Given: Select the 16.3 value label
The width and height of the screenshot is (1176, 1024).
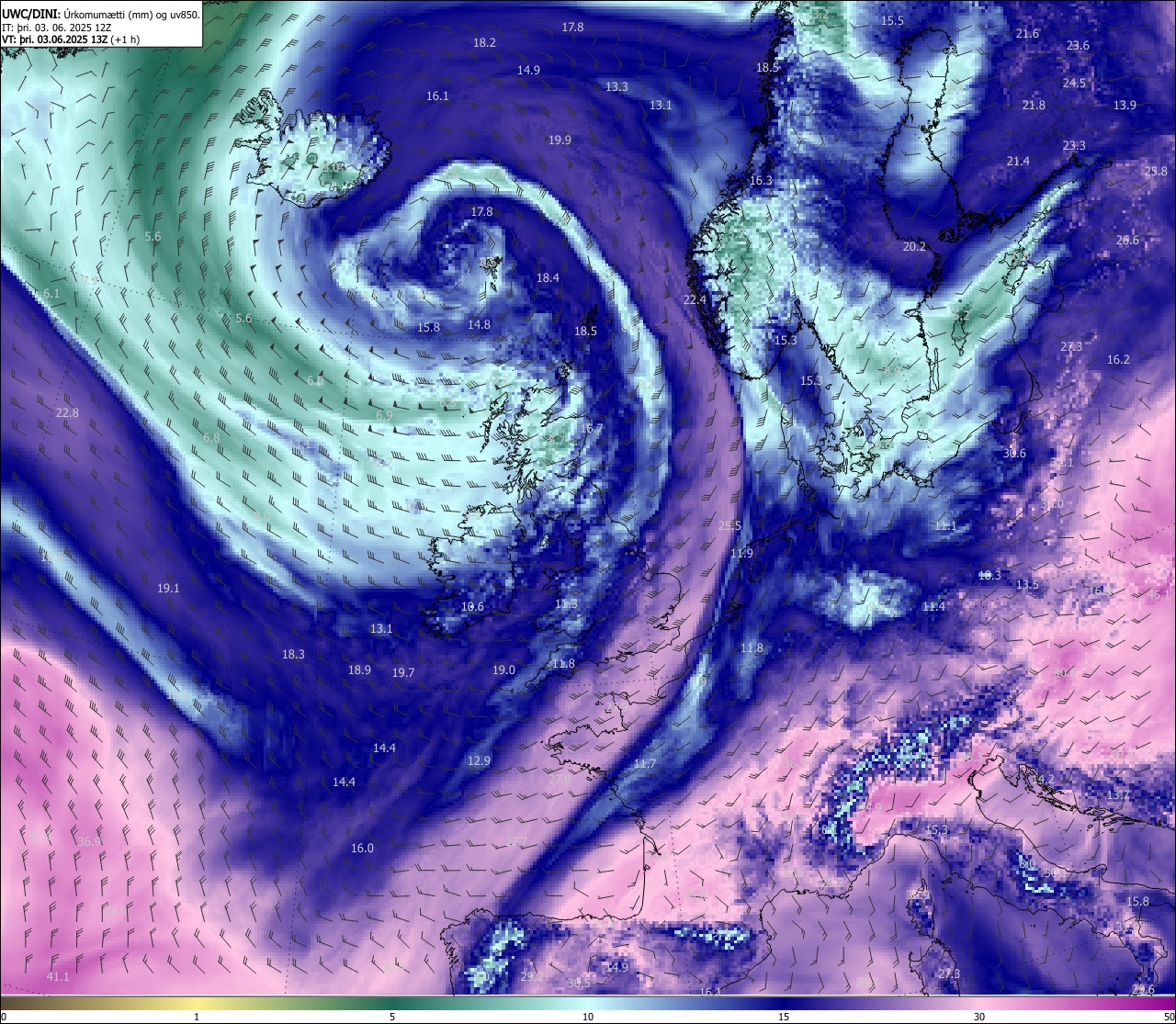Looking at the screenshot, I should pos(761,181).
